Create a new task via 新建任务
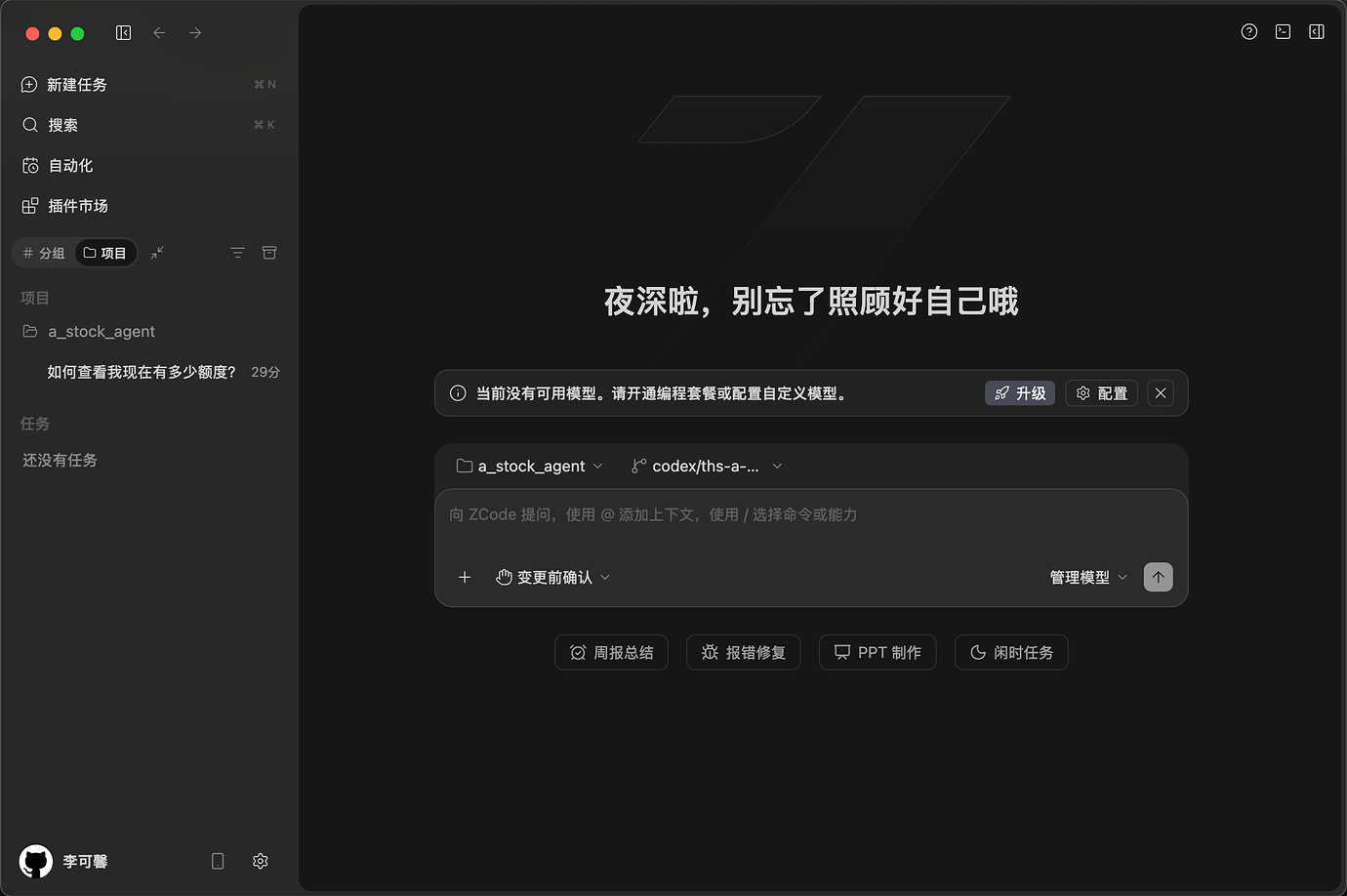This screenshot has width=1347, height=896. click(x=148, y=85)
